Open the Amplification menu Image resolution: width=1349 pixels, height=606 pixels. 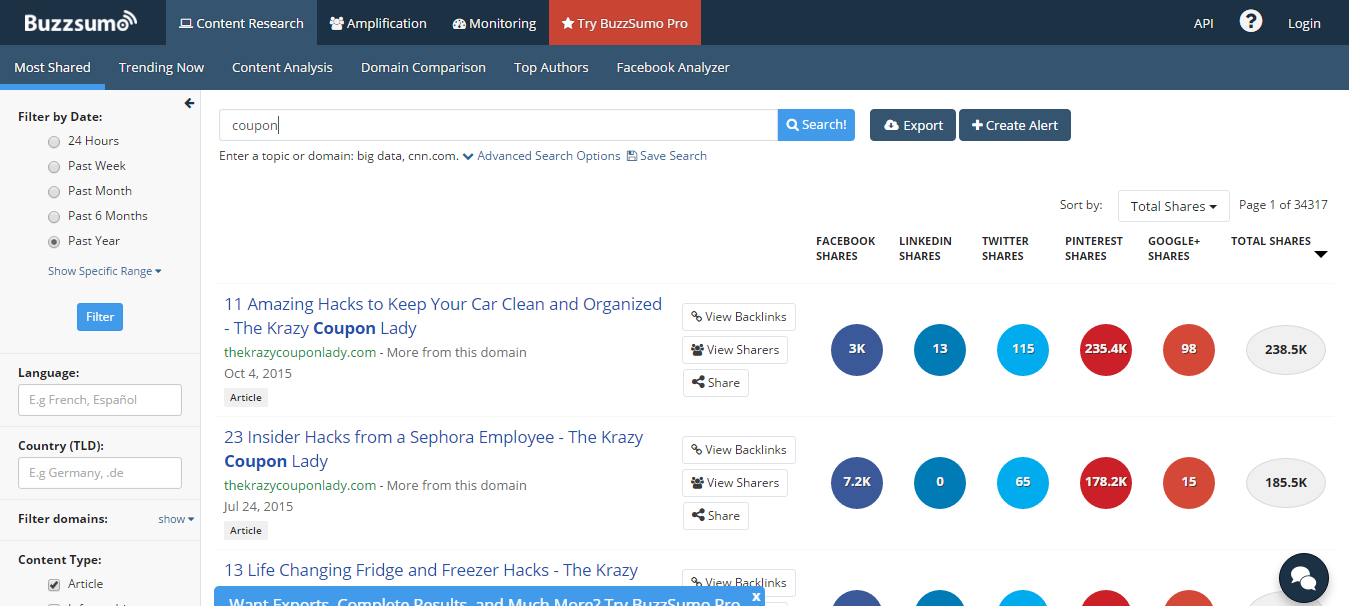(x=377, y=23)
